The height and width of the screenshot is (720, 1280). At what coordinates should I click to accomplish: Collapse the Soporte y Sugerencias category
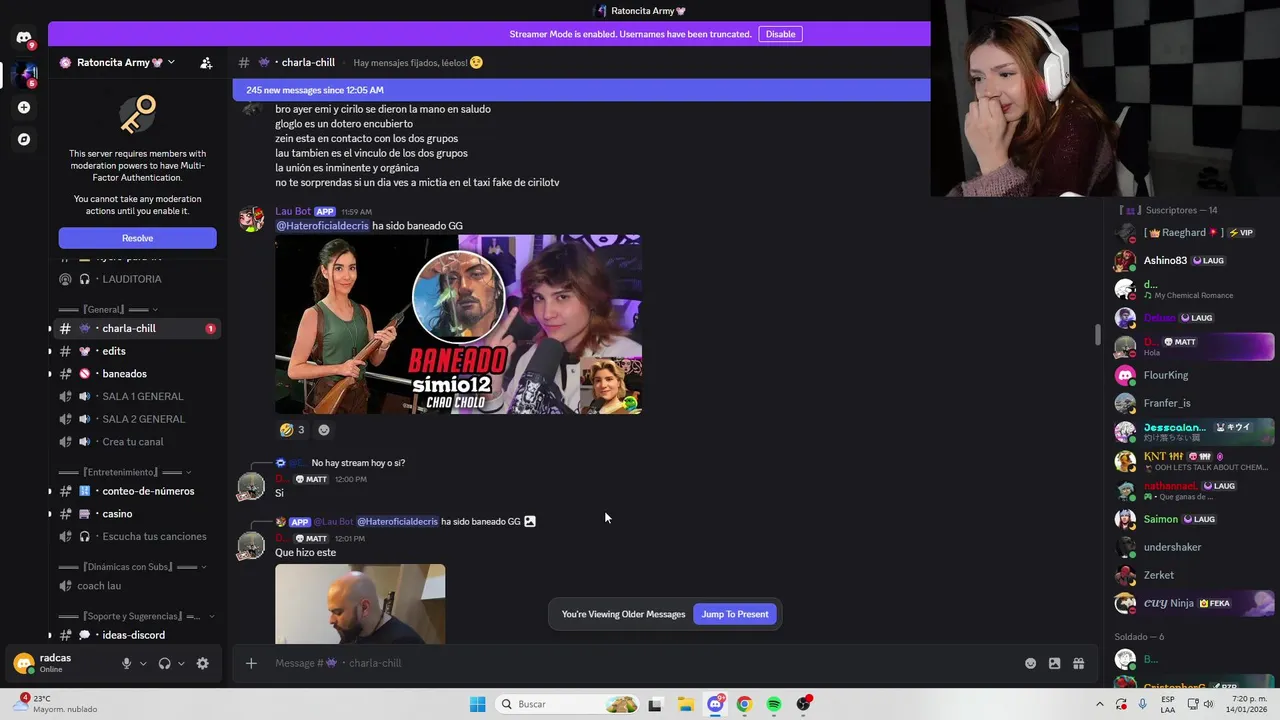coord(137,616)
